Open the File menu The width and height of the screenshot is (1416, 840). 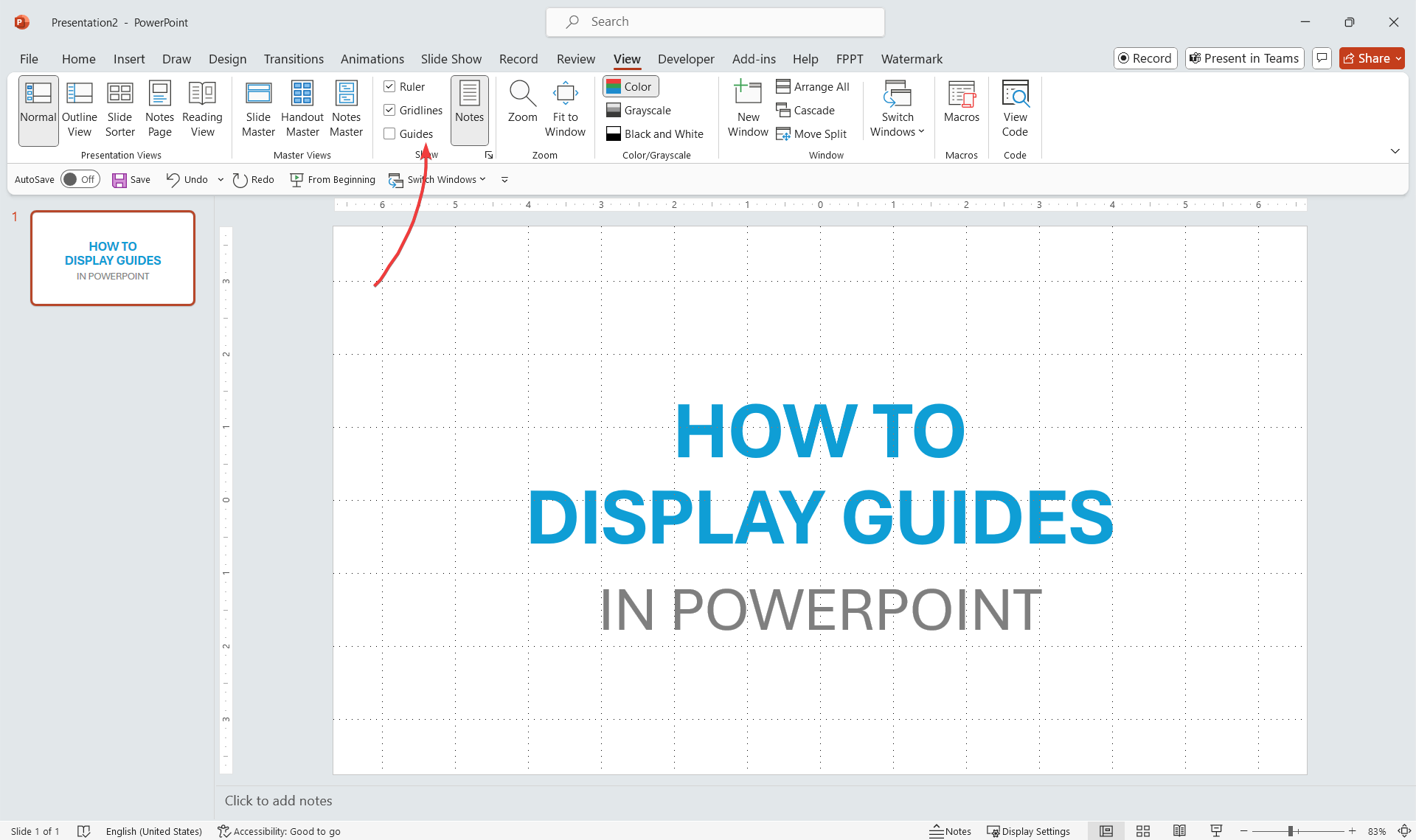[x=29, y=58]
